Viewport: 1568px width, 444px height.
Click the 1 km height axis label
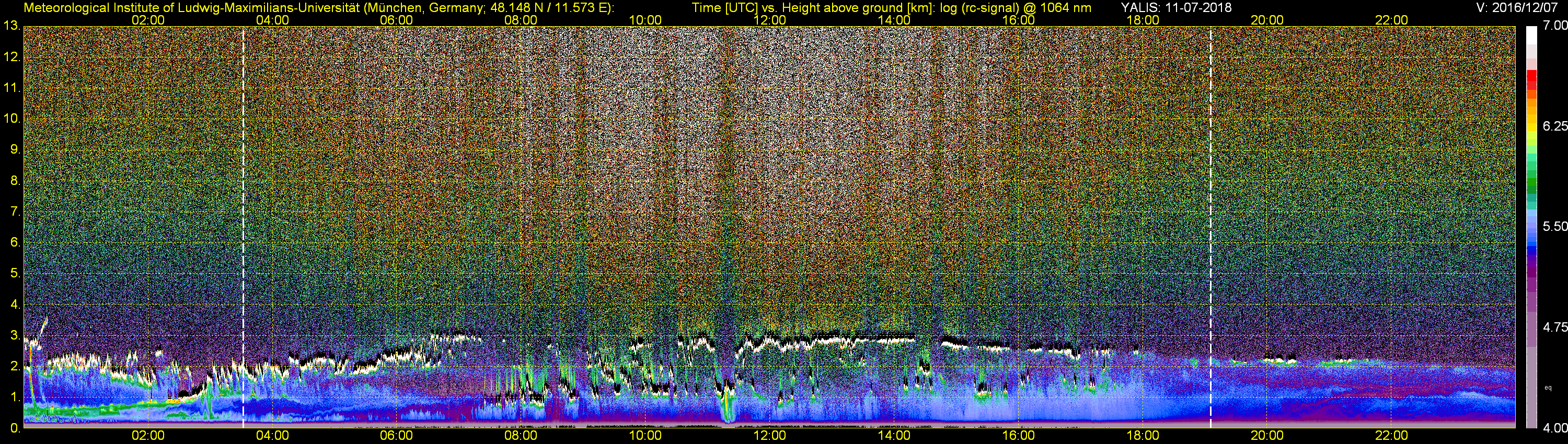click(15, 398)
